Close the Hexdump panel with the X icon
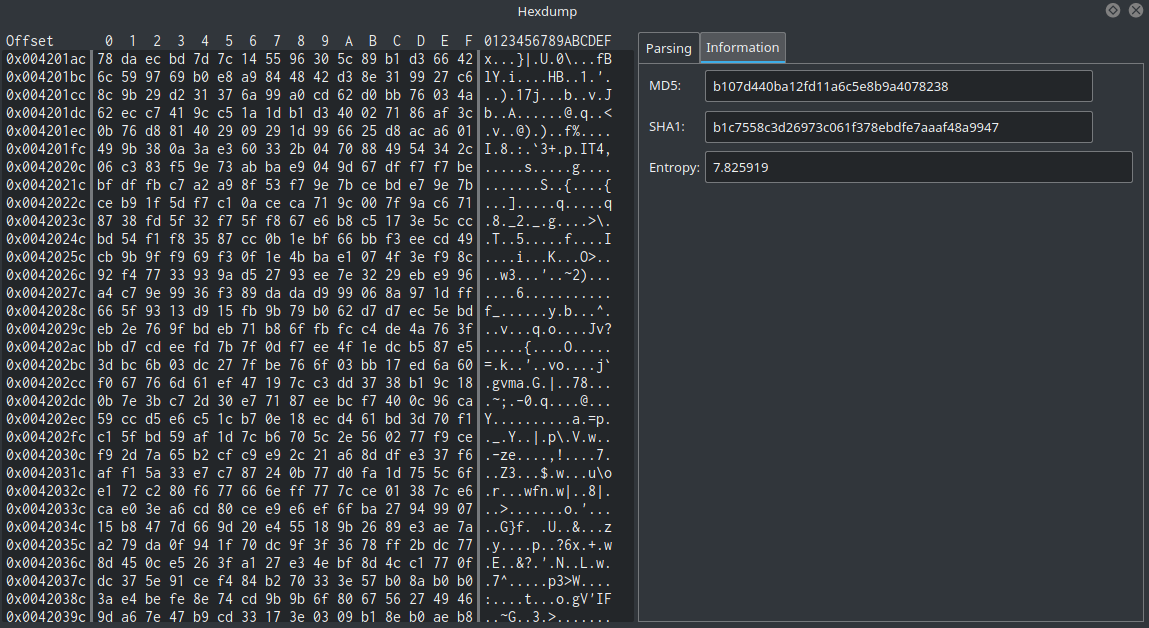The image size is (1149, 628). (1136, 11)
